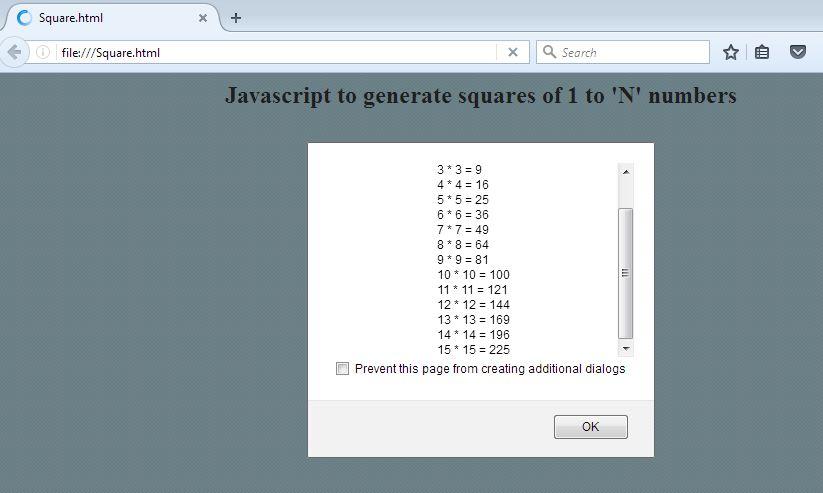This screenshot has height=493, width=823.
Task: Click the dialog scrollbar down arrow
Action: 626,349
